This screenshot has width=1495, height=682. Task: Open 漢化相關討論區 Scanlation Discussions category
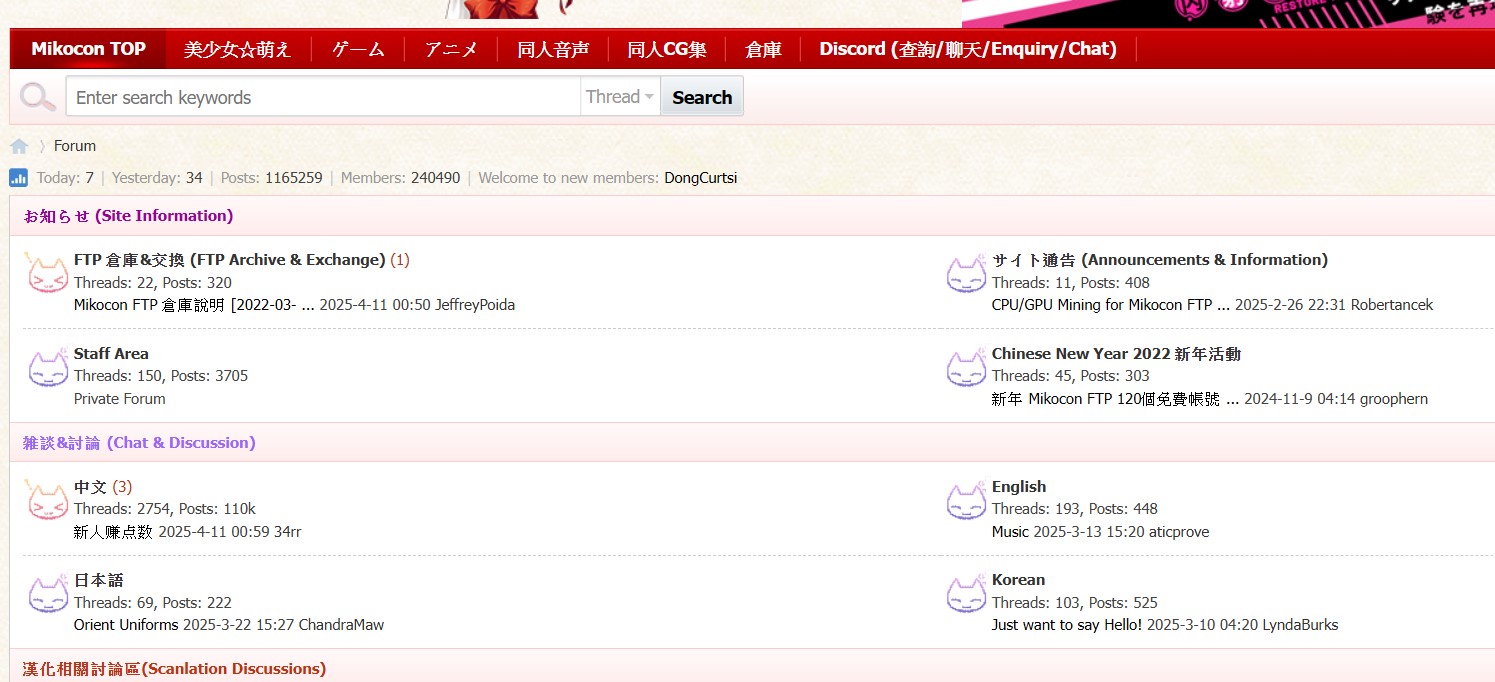[174, 669]
